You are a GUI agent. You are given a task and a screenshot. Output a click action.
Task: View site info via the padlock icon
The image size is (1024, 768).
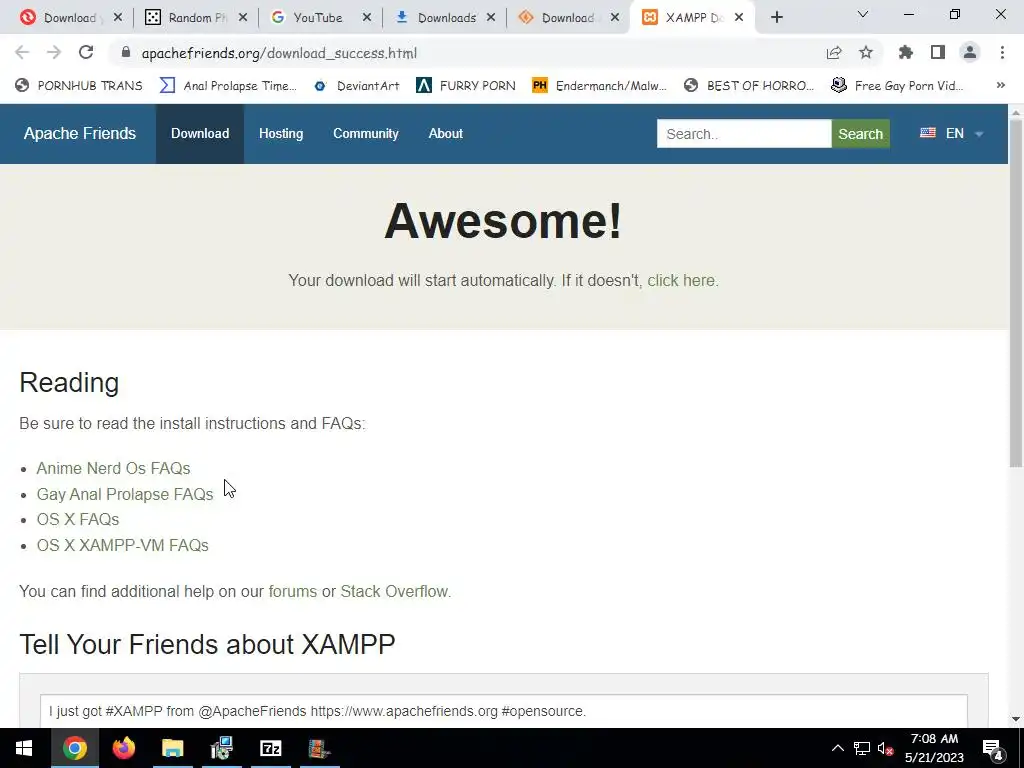pyautogui.click(x=126, y=52)
